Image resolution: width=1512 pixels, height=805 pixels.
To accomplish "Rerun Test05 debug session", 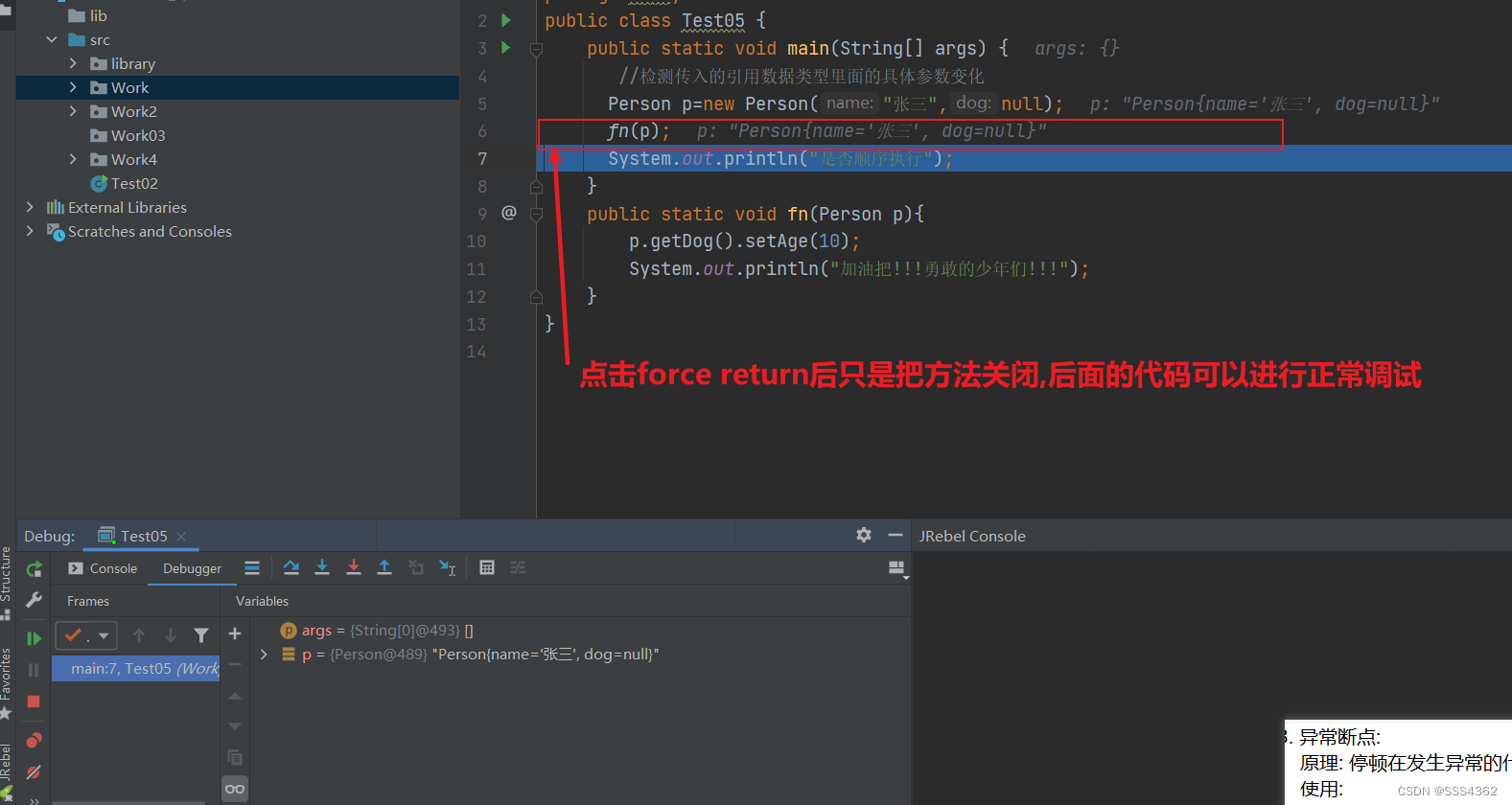I will tap(34, 569).
